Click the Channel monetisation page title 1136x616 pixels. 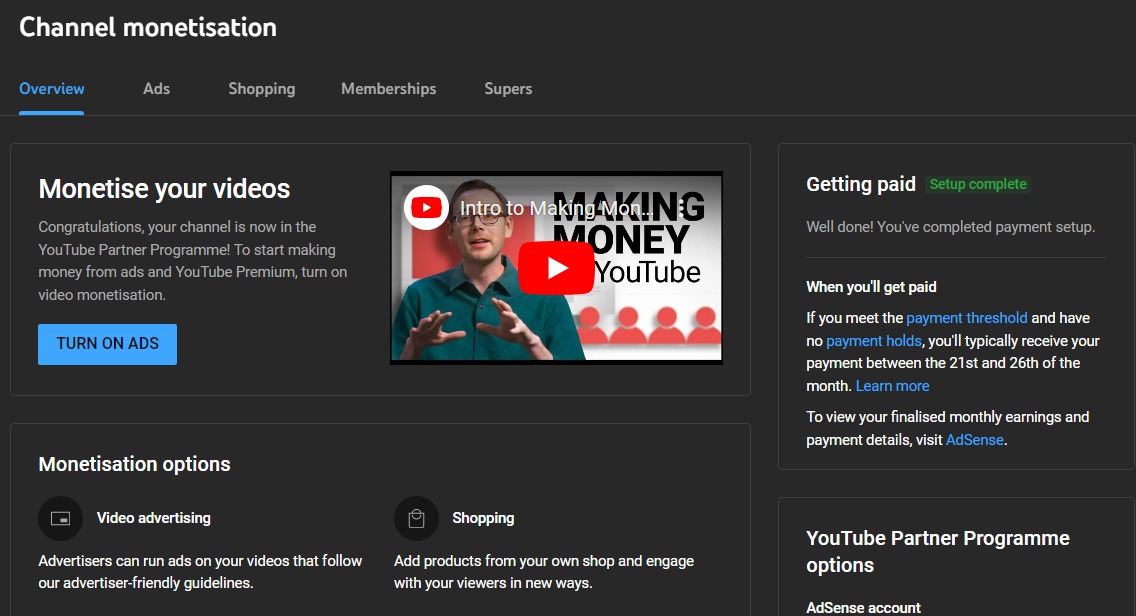point(148,28)
